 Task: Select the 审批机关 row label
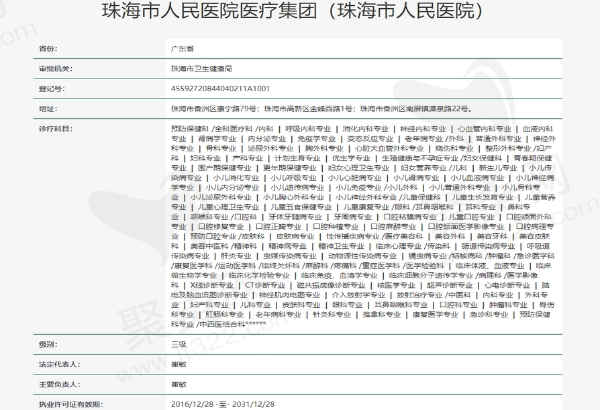pyautogui.click(x=55, y=69)
